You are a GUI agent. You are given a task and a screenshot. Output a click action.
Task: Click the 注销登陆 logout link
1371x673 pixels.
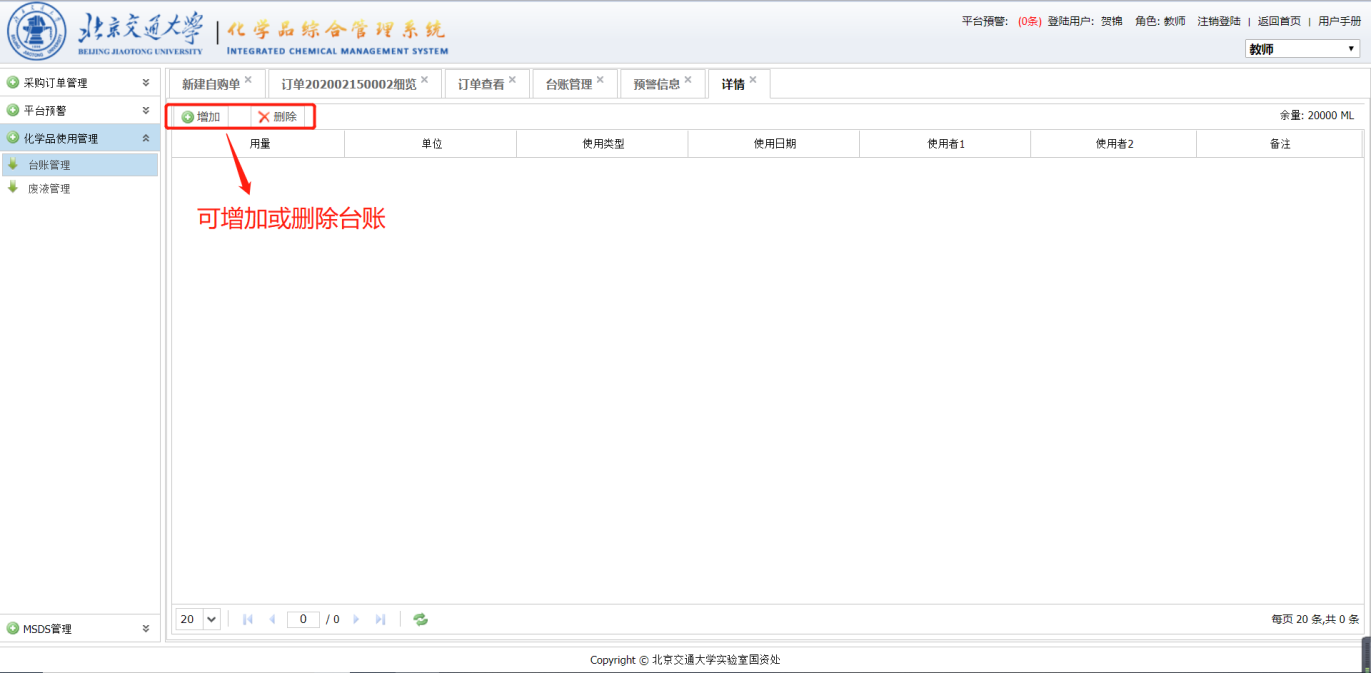coord(1218,21)
